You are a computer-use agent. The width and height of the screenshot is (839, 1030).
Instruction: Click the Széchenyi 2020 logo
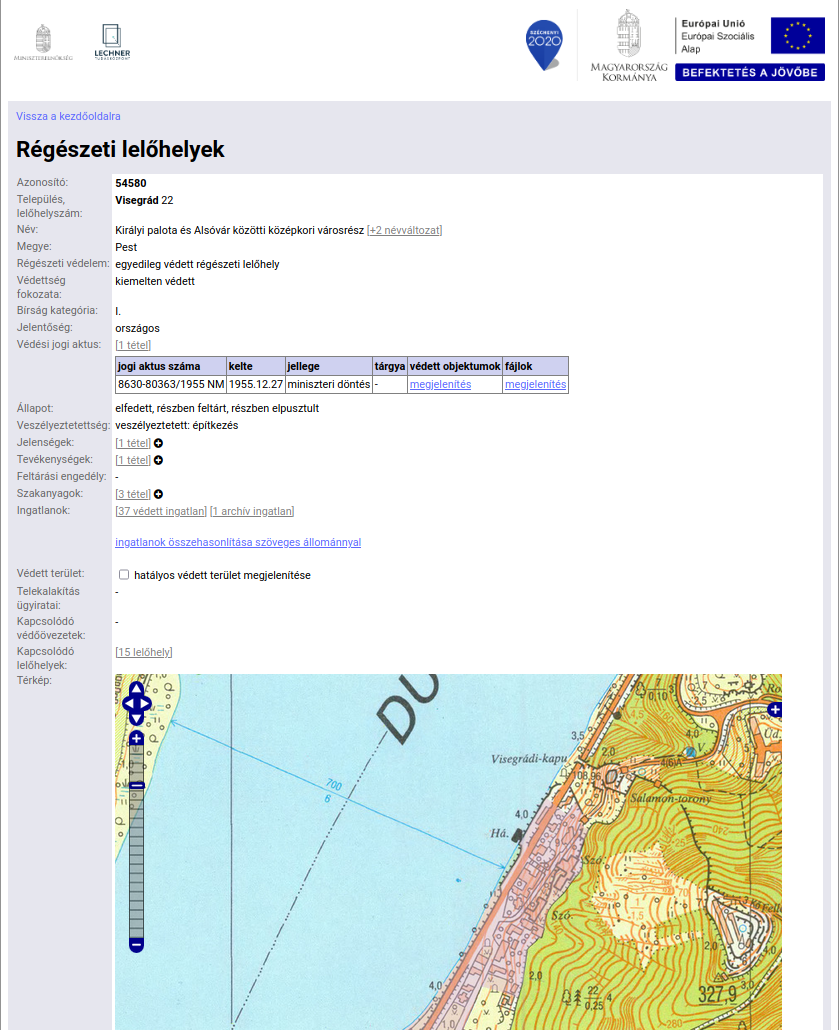tap(544, 45)
